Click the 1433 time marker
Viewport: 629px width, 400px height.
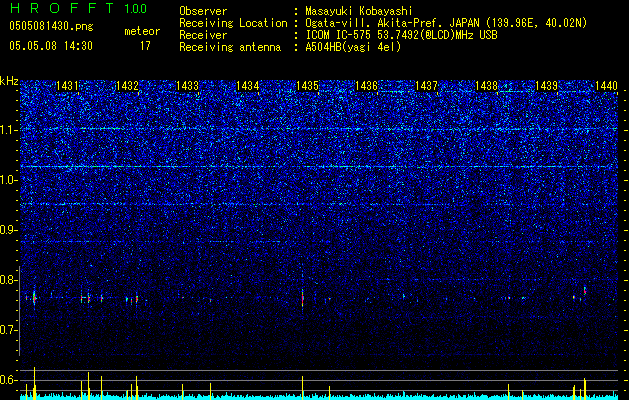coord(187,86)
